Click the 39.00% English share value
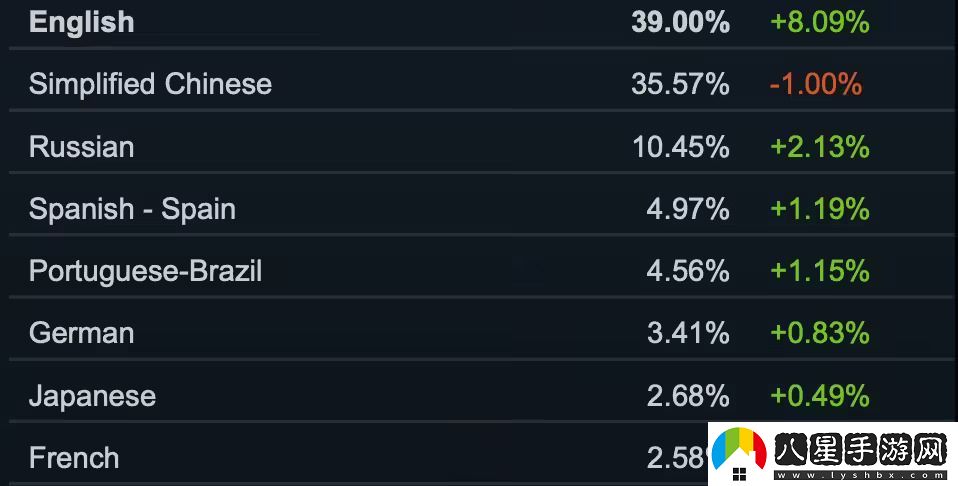Image resolution: width=958 pixels, height=486 pixels. pyautogui.click(x=680, y=22)
